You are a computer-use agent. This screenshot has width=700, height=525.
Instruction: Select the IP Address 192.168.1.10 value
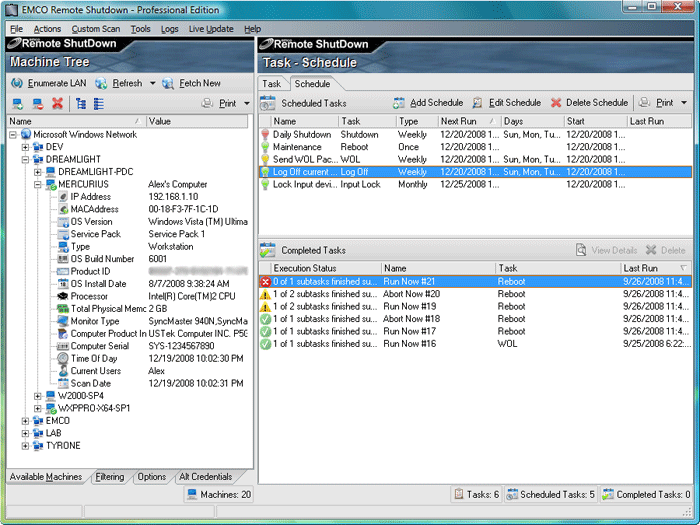[173, 197]
